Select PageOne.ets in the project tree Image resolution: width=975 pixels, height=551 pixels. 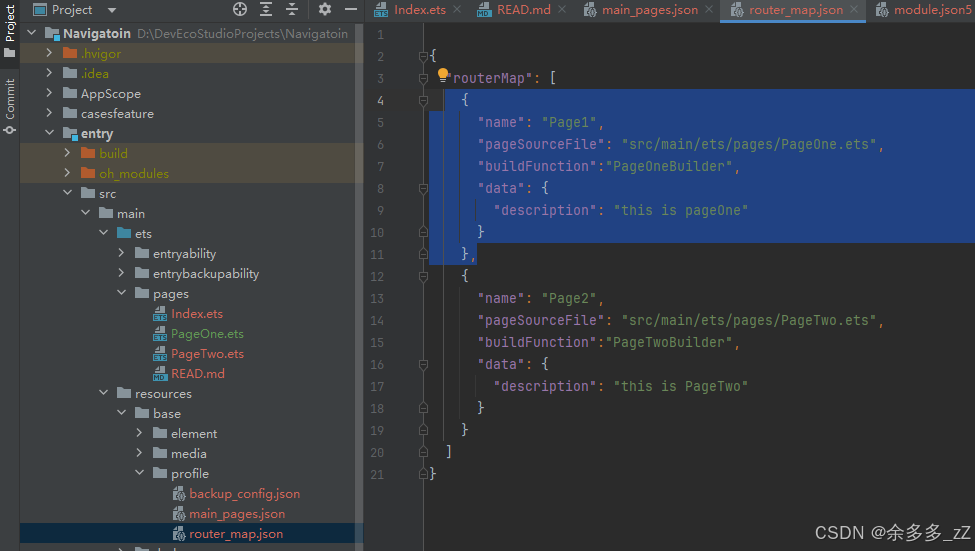pyautogui.click(x=207, y=334)
